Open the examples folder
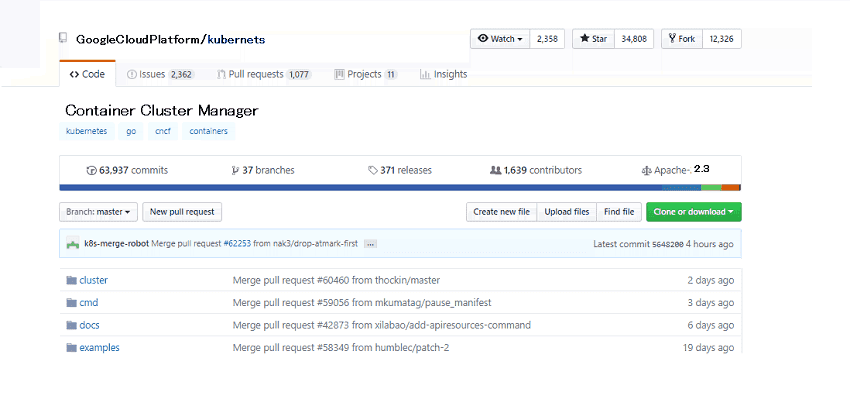Image resolution: width=850 pixels, height=413 pixels. coord(100,347)
